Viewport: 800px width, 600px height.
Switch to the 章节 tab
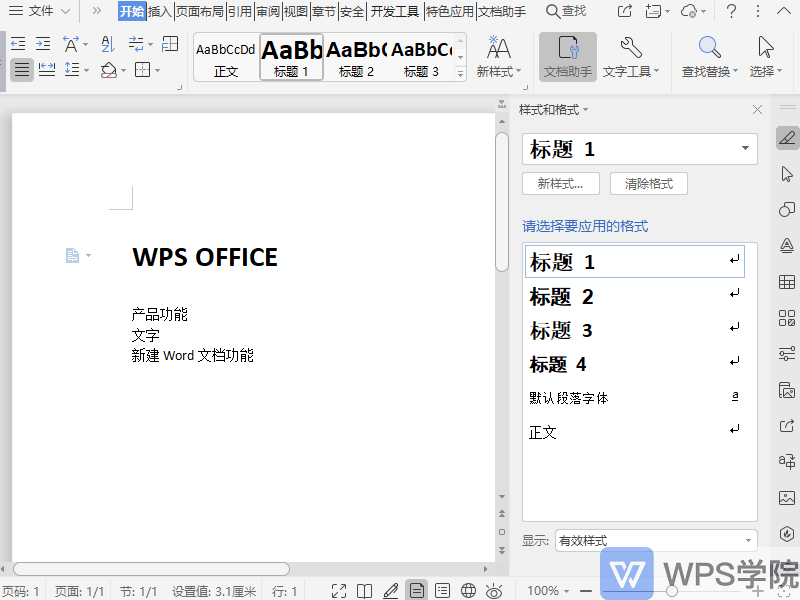[x=323, y=11]
